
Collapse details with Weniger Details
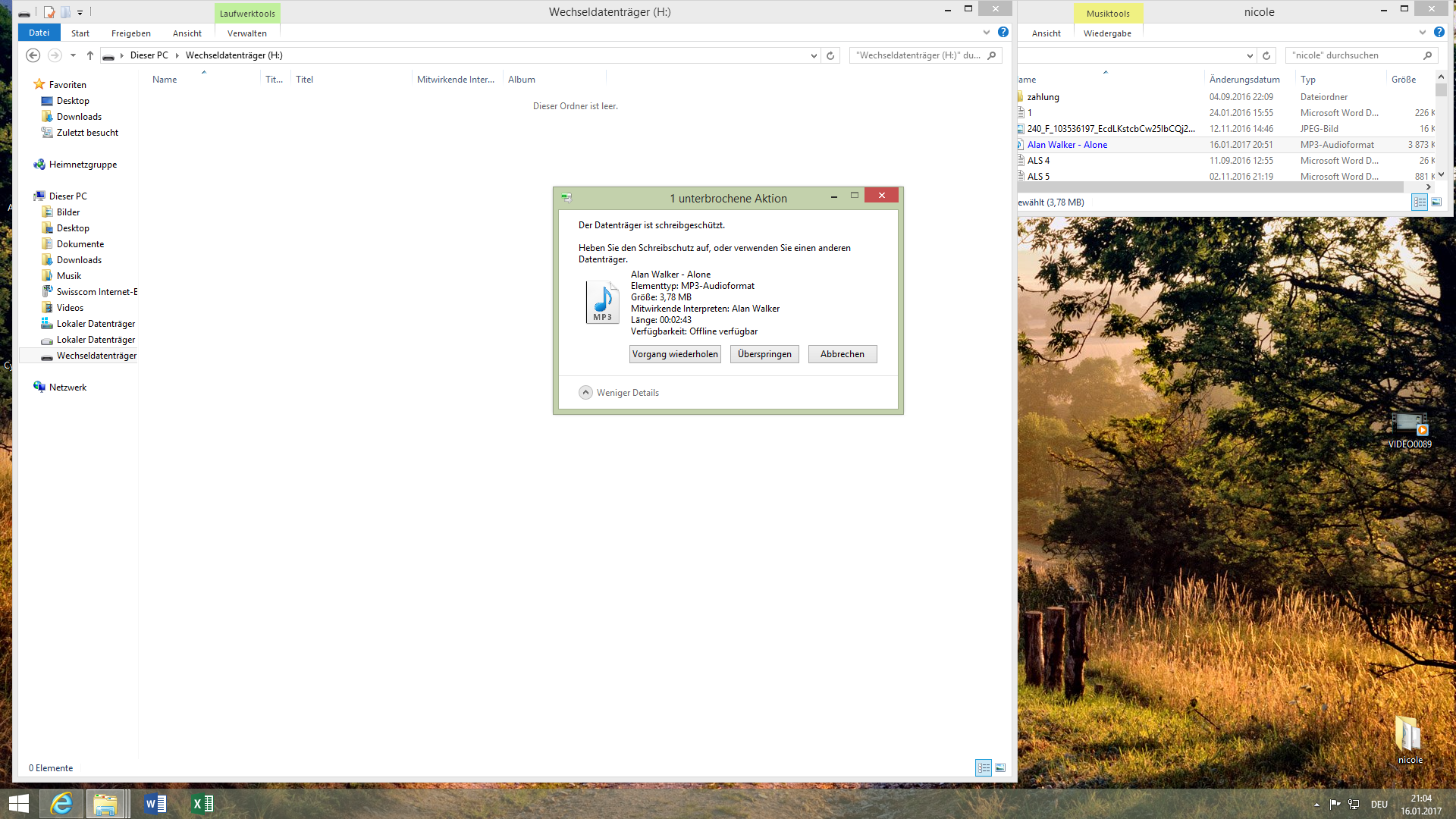click(619, 393)
